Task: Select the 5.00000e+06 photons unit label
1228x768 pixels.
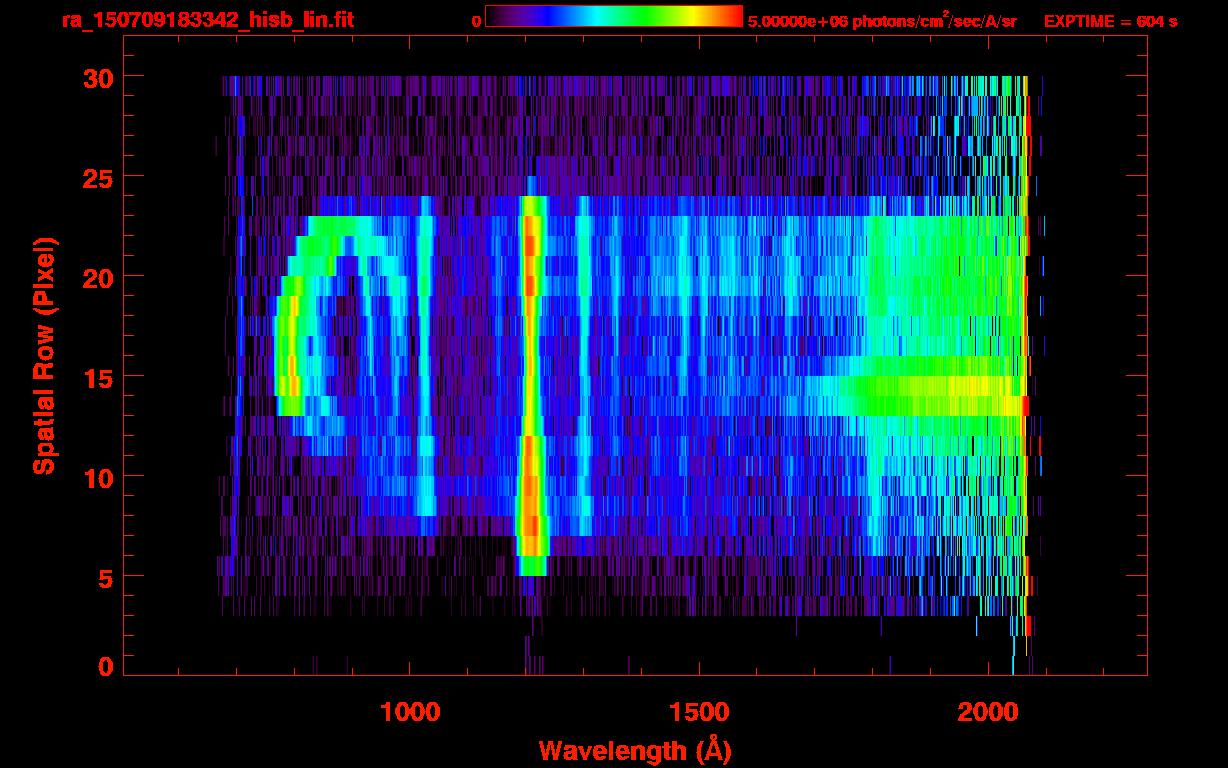Action: click(881, 20)
